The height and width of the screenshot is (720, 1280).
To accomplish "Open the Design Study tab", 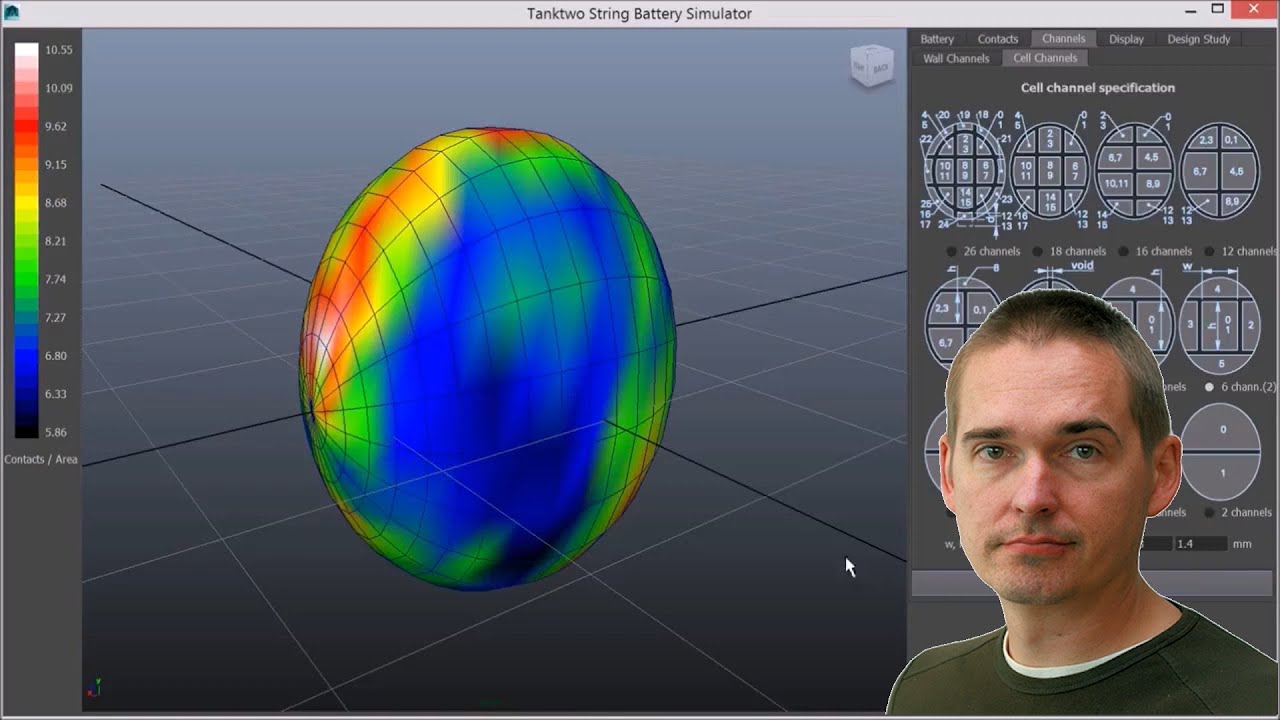I will 1199,39.
